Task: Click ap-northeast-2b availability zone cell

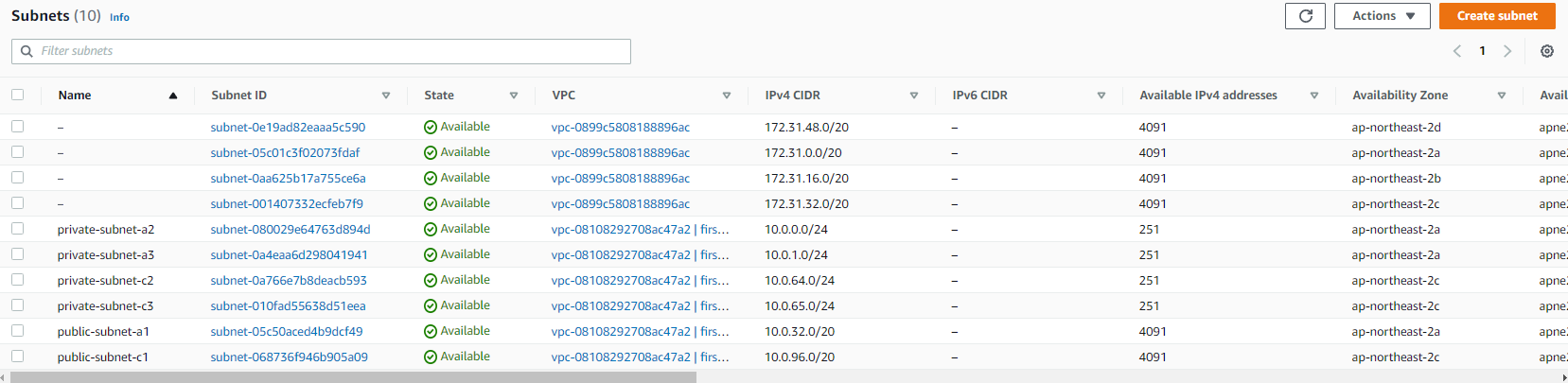Action: tap(1396, 178)
